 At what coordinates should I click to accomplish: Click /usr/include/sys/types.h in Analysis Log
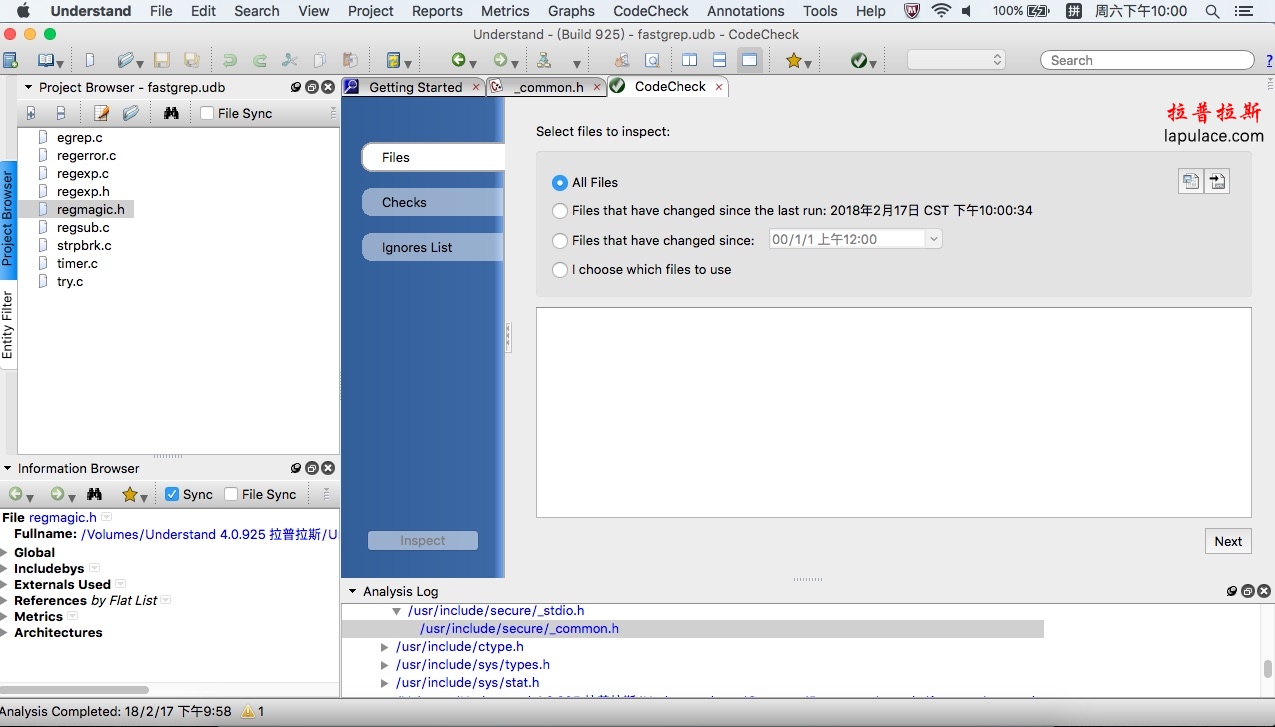(473, 665)
